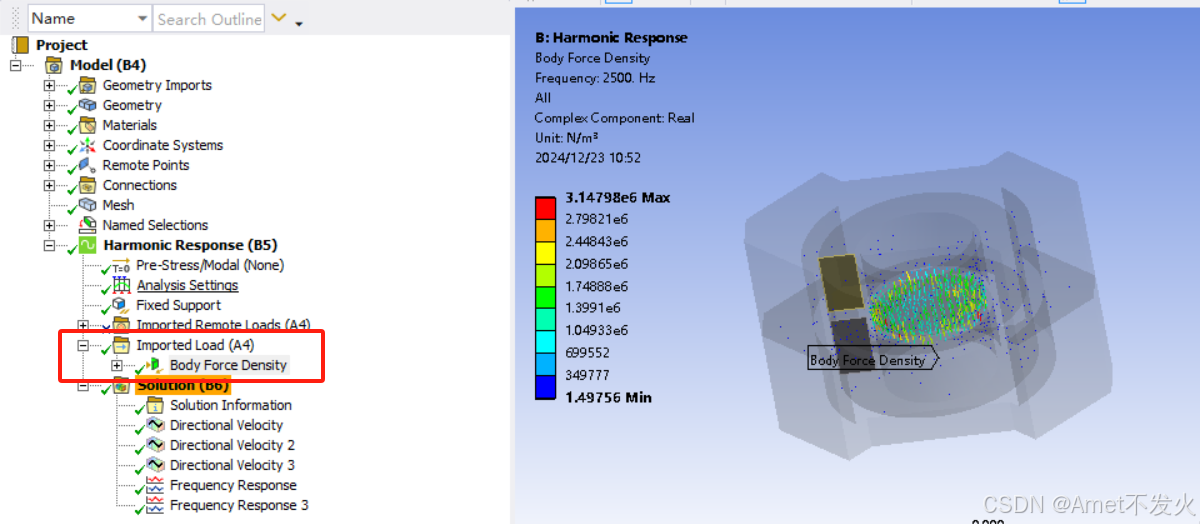Collapse the Harmonic Response (B5) node
Viewport: 1200px width, 524px height.
click(49, 245)
